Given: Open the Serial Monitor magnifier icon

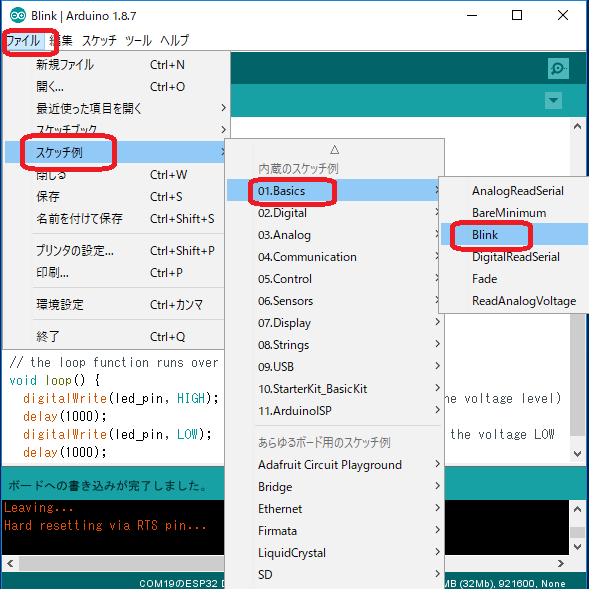Looking at the screenshot, I should point(558,68).
